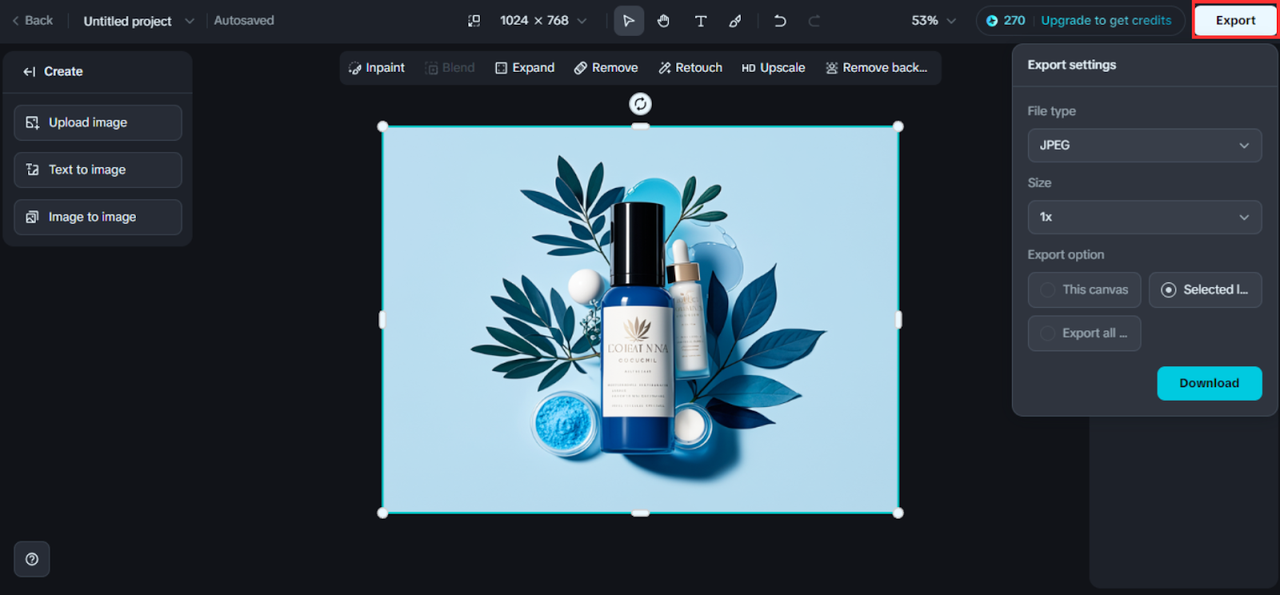Click the Download button
Viewport: 1280px width, 595px height.
coord(1209,383)
